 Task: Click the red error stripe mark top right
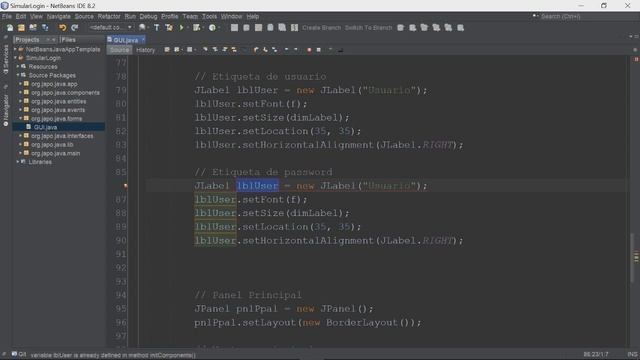[636, 59]
